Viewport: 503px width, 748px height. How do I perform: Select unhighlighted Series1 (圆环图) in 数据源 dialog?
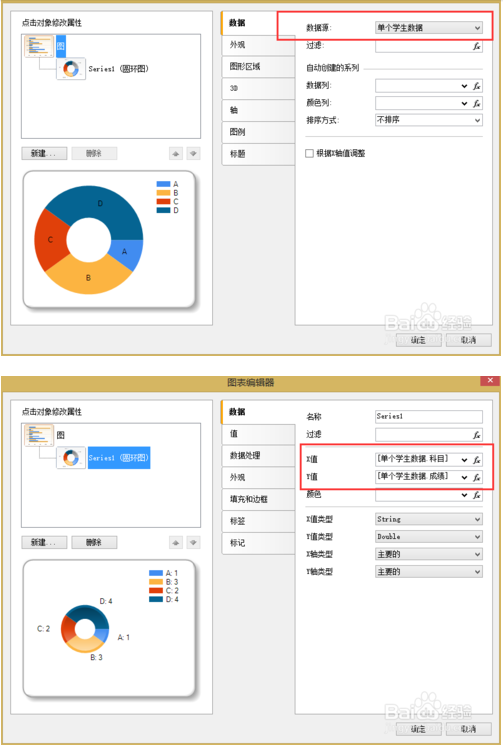(119, 69)
